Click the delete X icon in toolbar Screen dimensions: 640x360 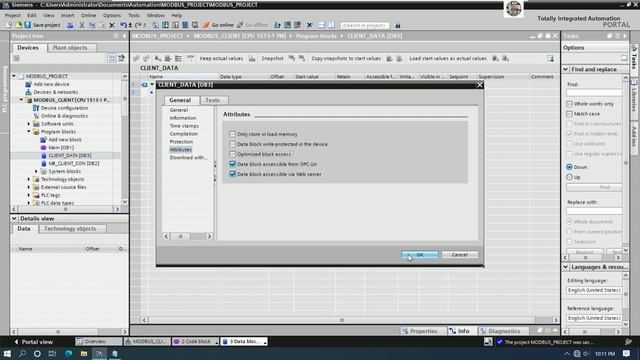(x=112, y=25)
